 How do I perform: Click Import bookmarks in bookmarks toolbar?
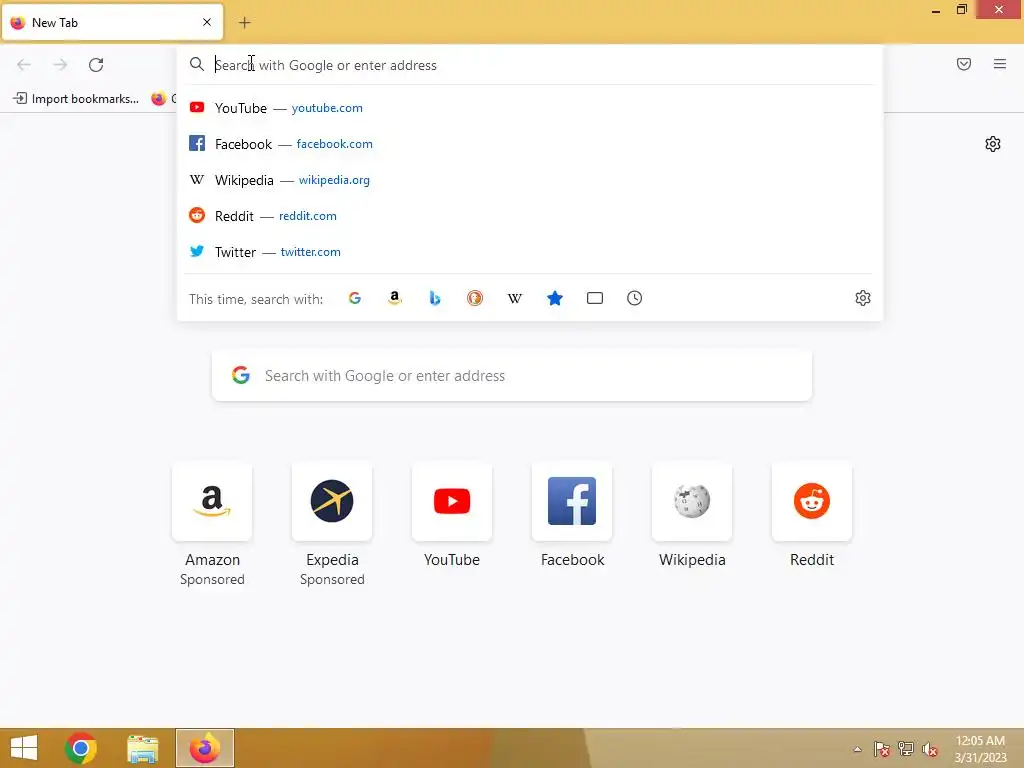[76, 99]
